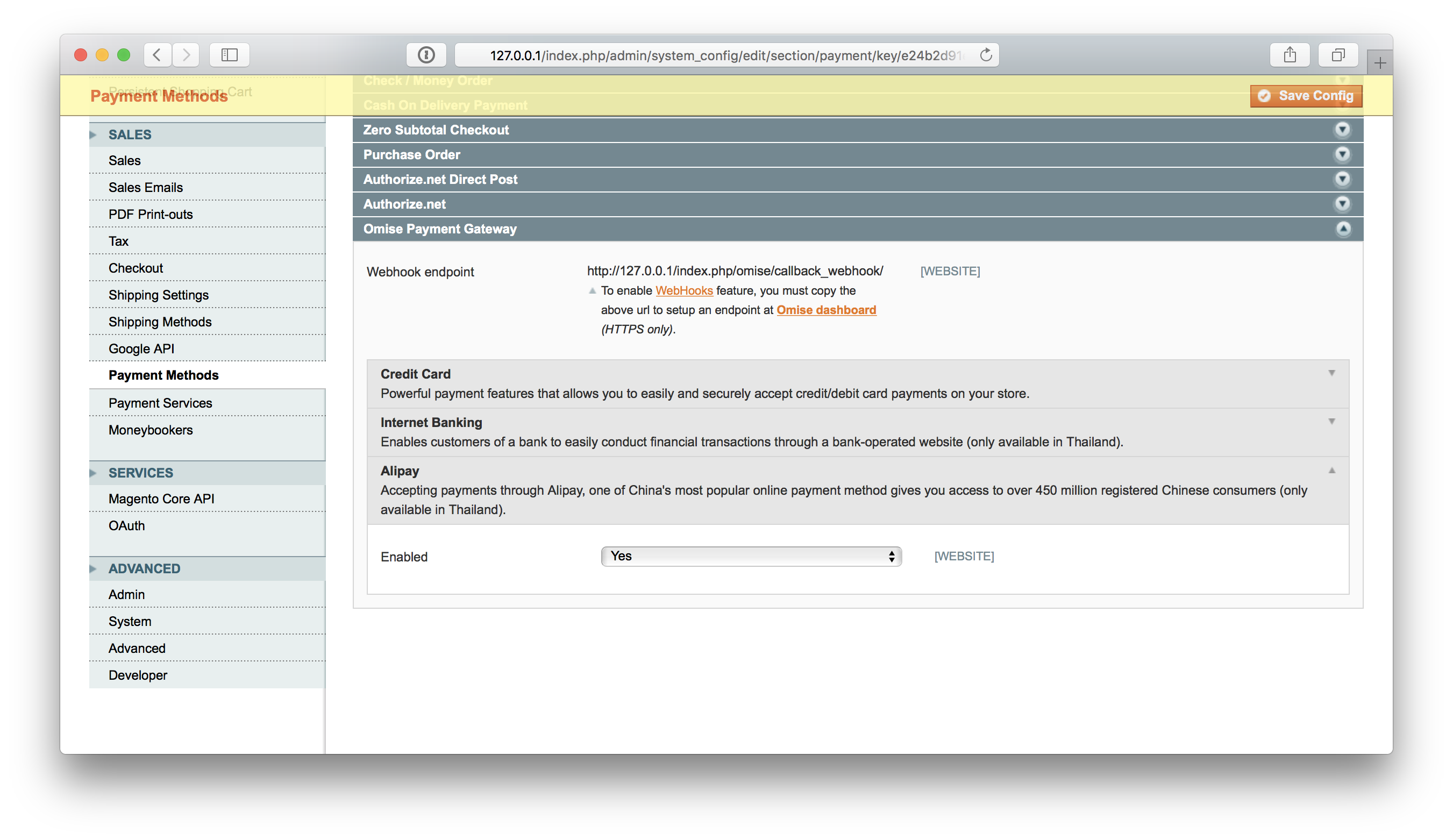This screenshot has height=840, width=1453.
Task: Expand the Authorize.net section
Action: pos(857,204)
